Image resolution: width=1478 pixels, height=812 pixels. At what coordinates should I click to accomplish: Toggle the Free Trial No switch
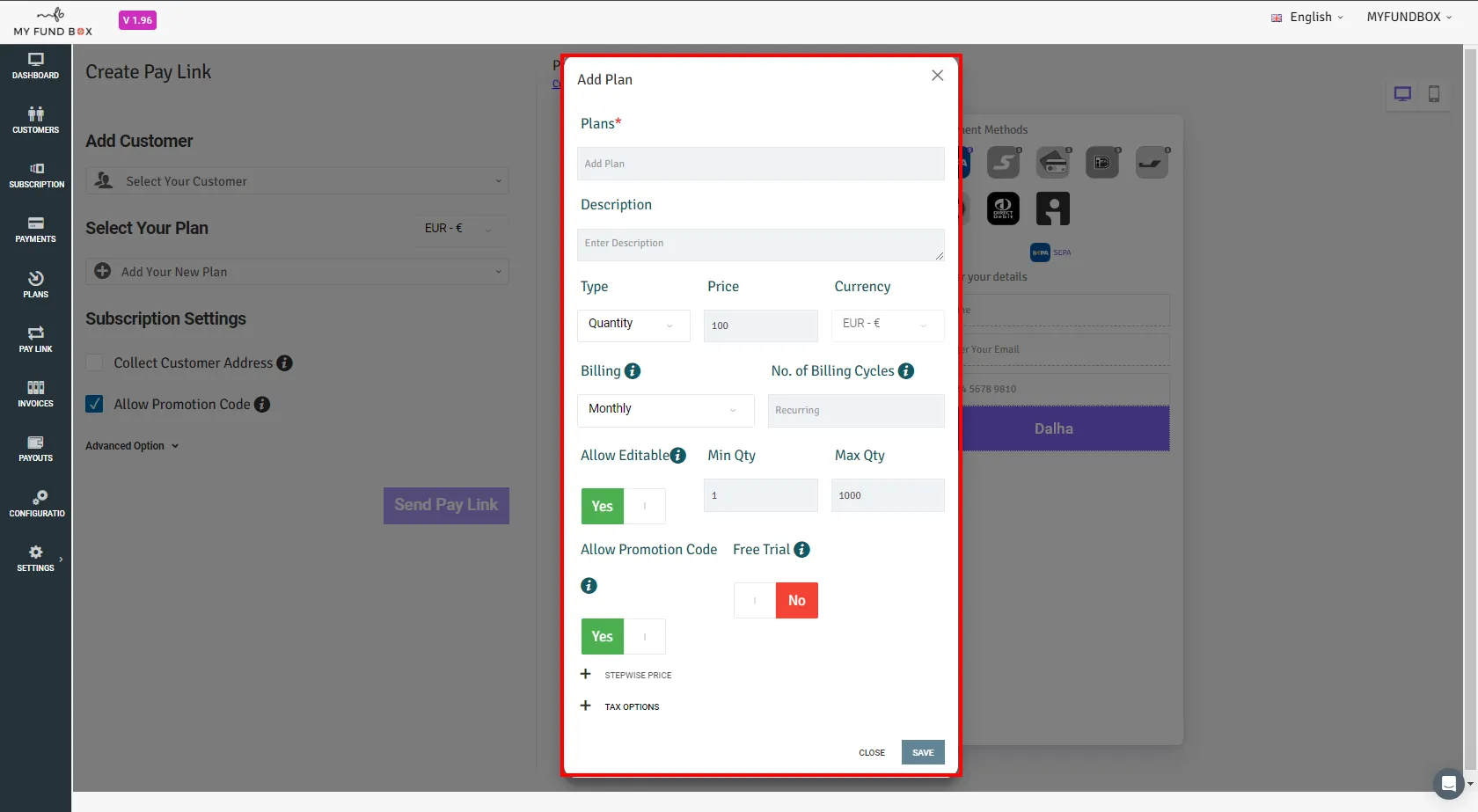(776, 601)
